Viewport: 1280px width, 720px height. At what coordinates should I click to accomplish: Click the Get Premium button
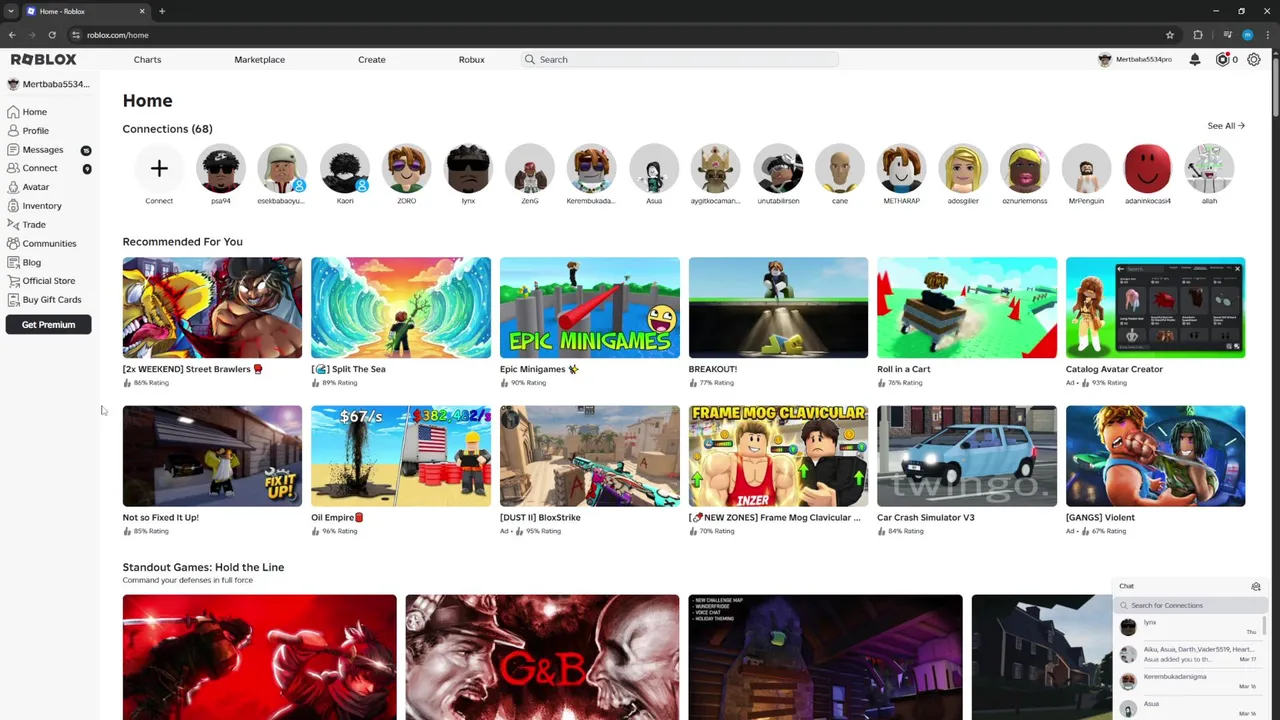(x=48, y=325)
